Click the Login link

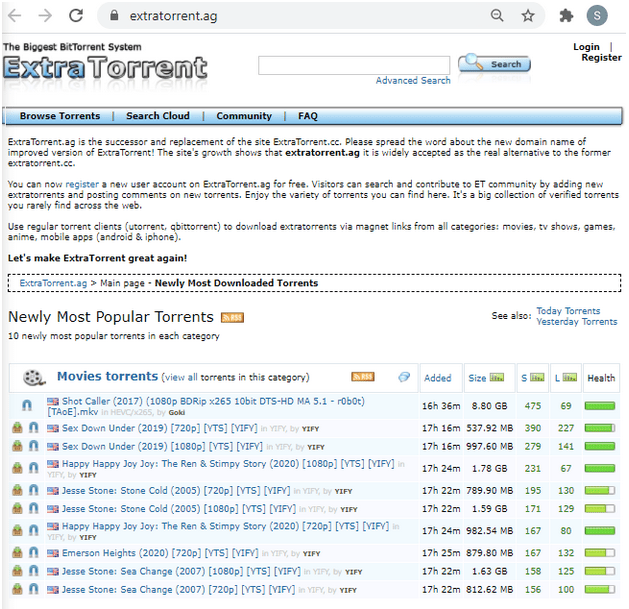tap(586, 47)
